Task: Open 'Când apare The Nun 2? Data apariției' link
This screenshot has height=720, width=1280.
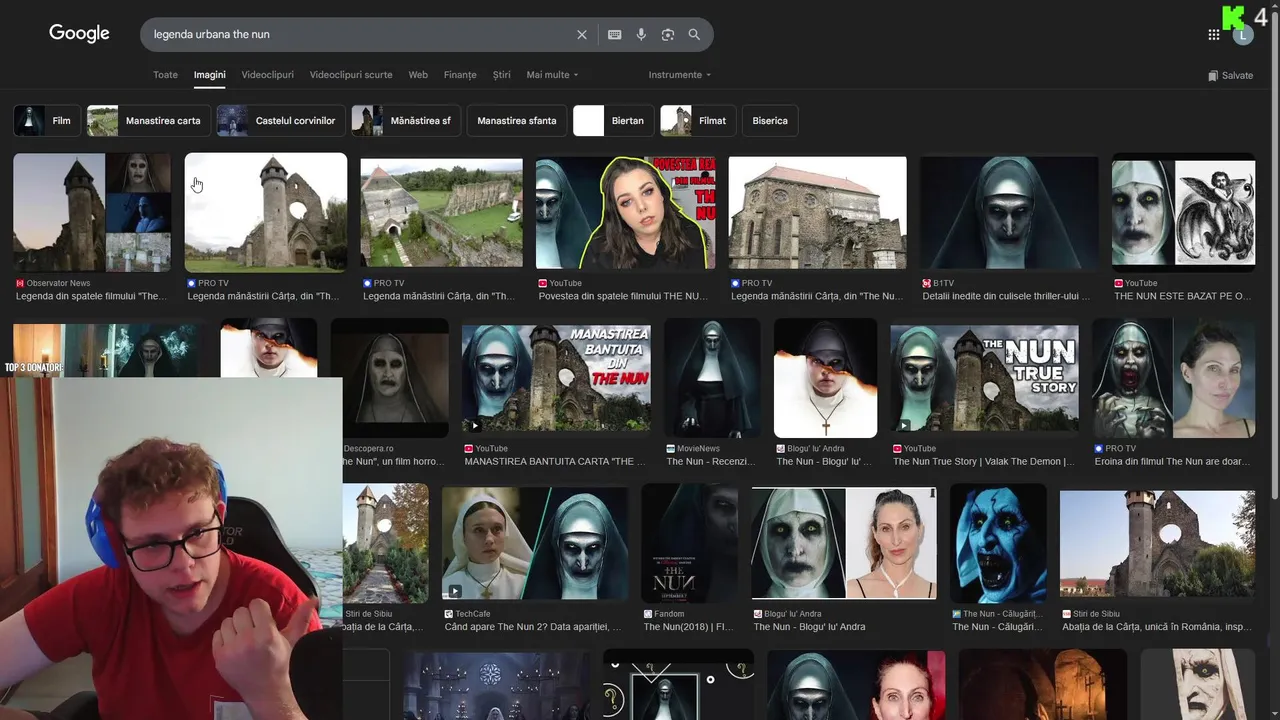Action: [x=533, y=627]
